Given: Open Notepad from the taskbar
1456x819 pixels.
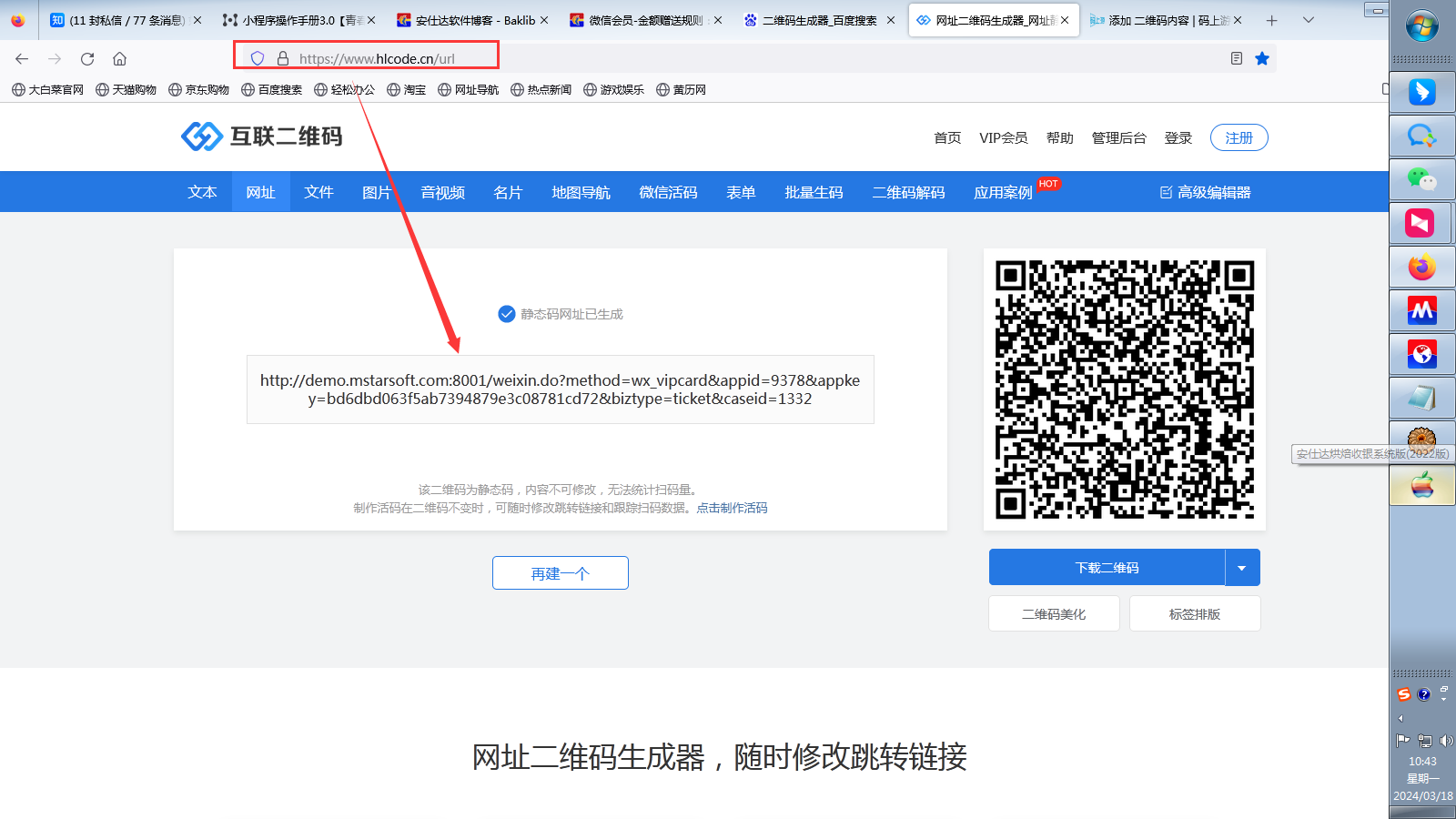Looking at the screenshot, I should [x=1421, y=398].
